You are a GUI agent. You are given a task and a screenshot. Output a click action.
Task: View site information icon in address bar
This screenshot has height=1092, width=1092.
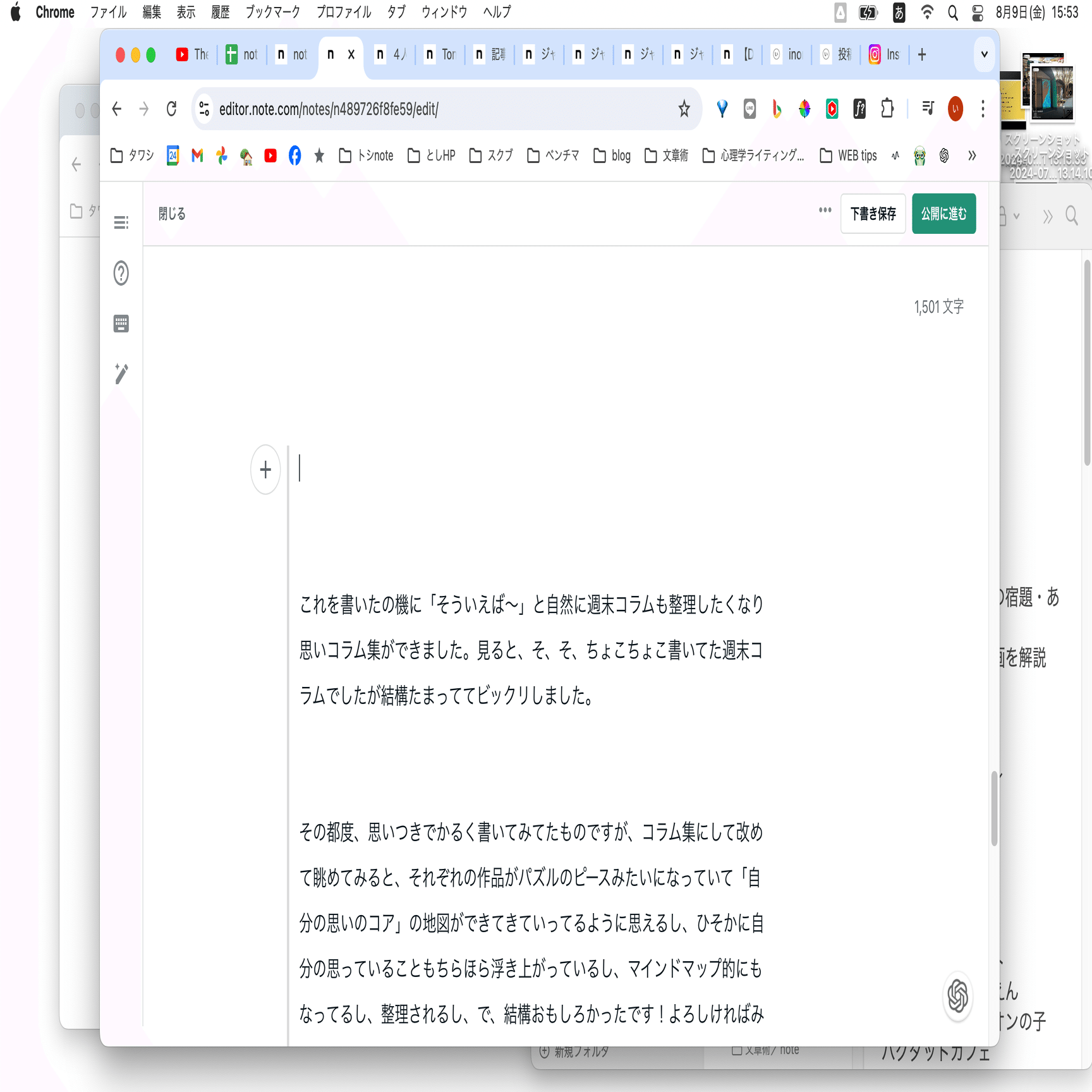(204, 109)
